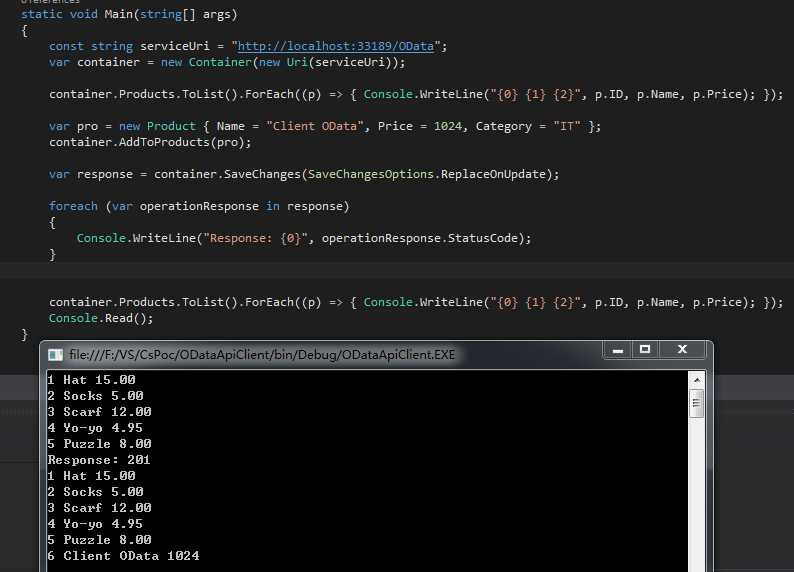The height and width of the screenshot is (572, 794).
Task: Click "4 Yo-yo 4.95" first console occurrence
Action: 95,428
